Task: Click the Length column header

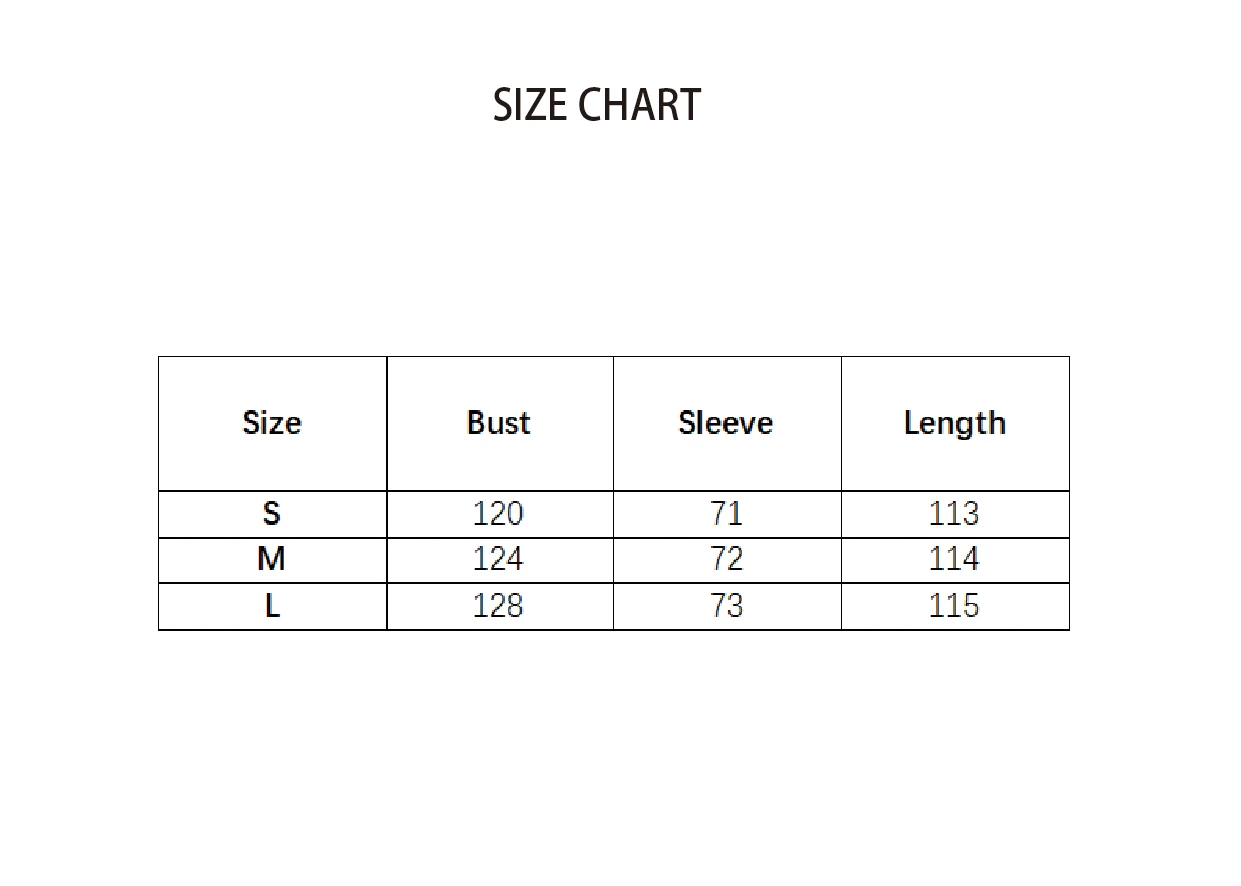Action: (954, 423)
